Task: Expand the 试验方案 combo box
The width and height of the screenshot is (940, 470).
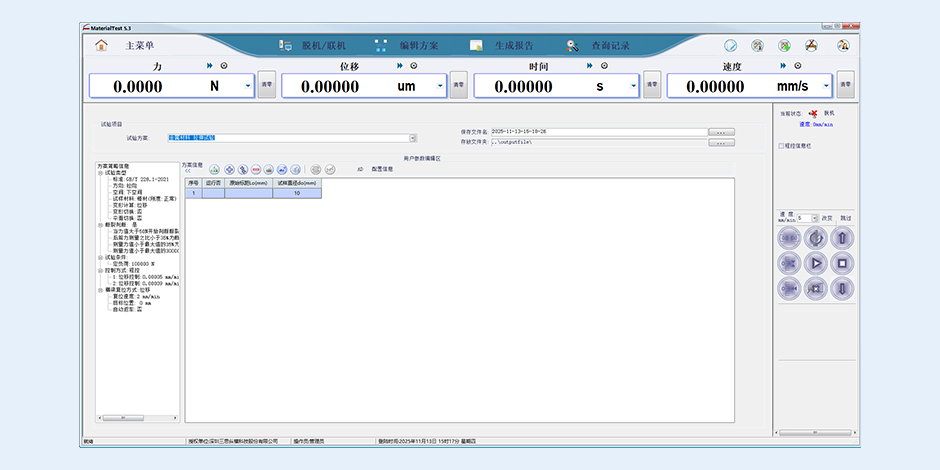Action: [x=413, y=137]
